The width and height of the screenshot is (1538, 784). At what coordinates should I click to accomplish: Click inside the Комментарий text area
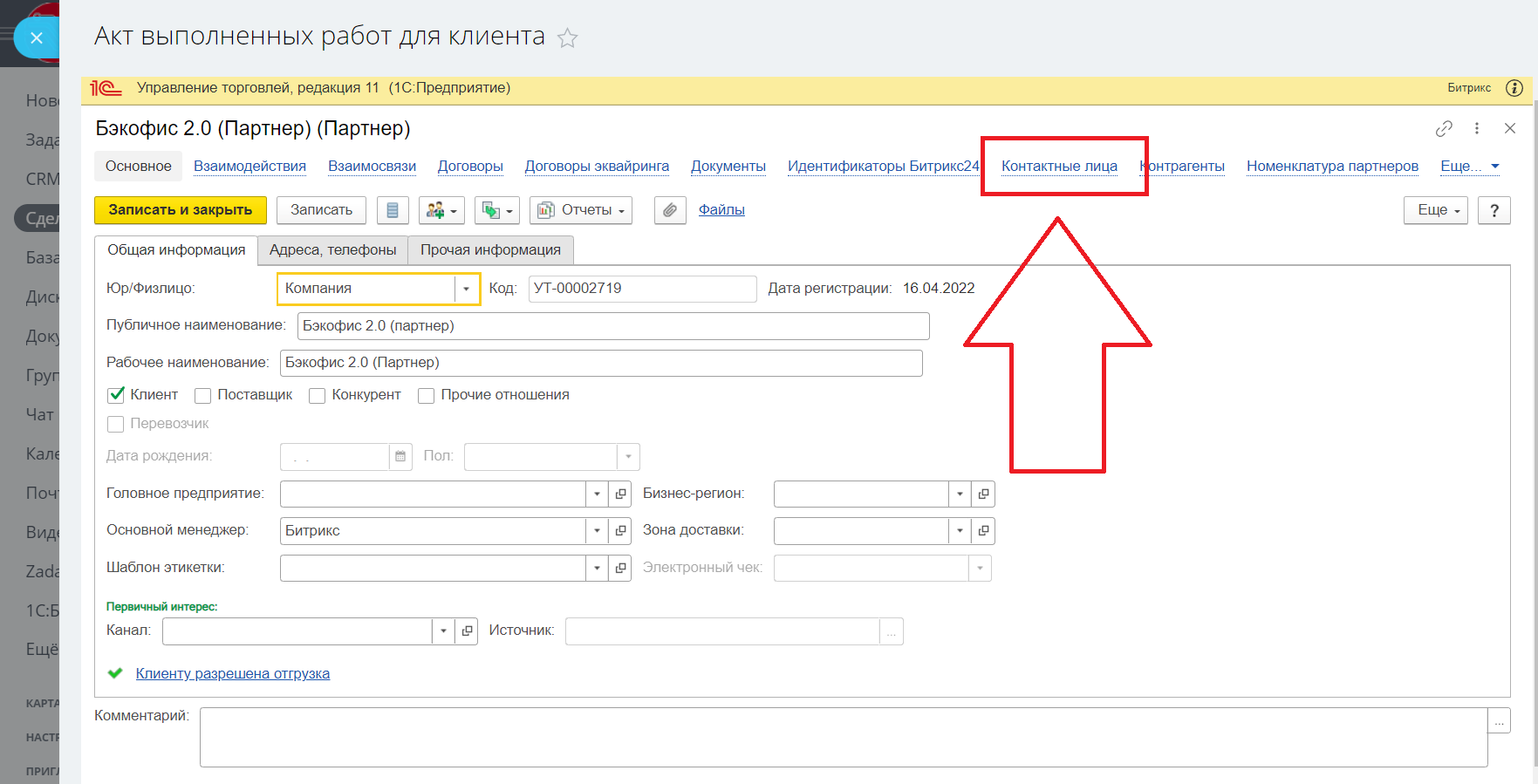[x=844, y=738]
